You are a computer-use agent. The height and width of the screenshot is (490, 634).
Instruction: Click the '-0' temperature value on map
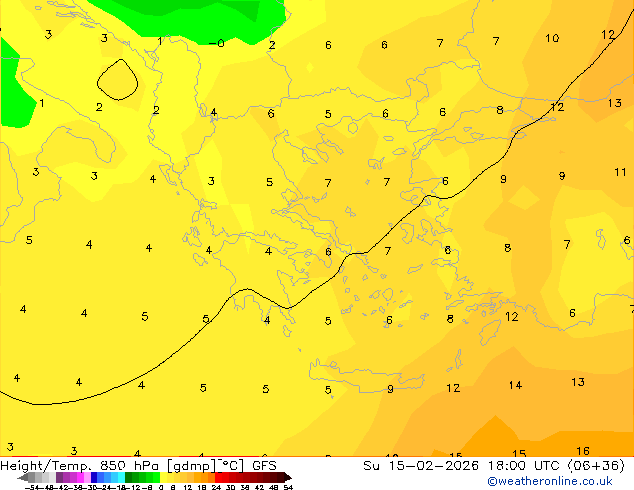pos(217,43)
